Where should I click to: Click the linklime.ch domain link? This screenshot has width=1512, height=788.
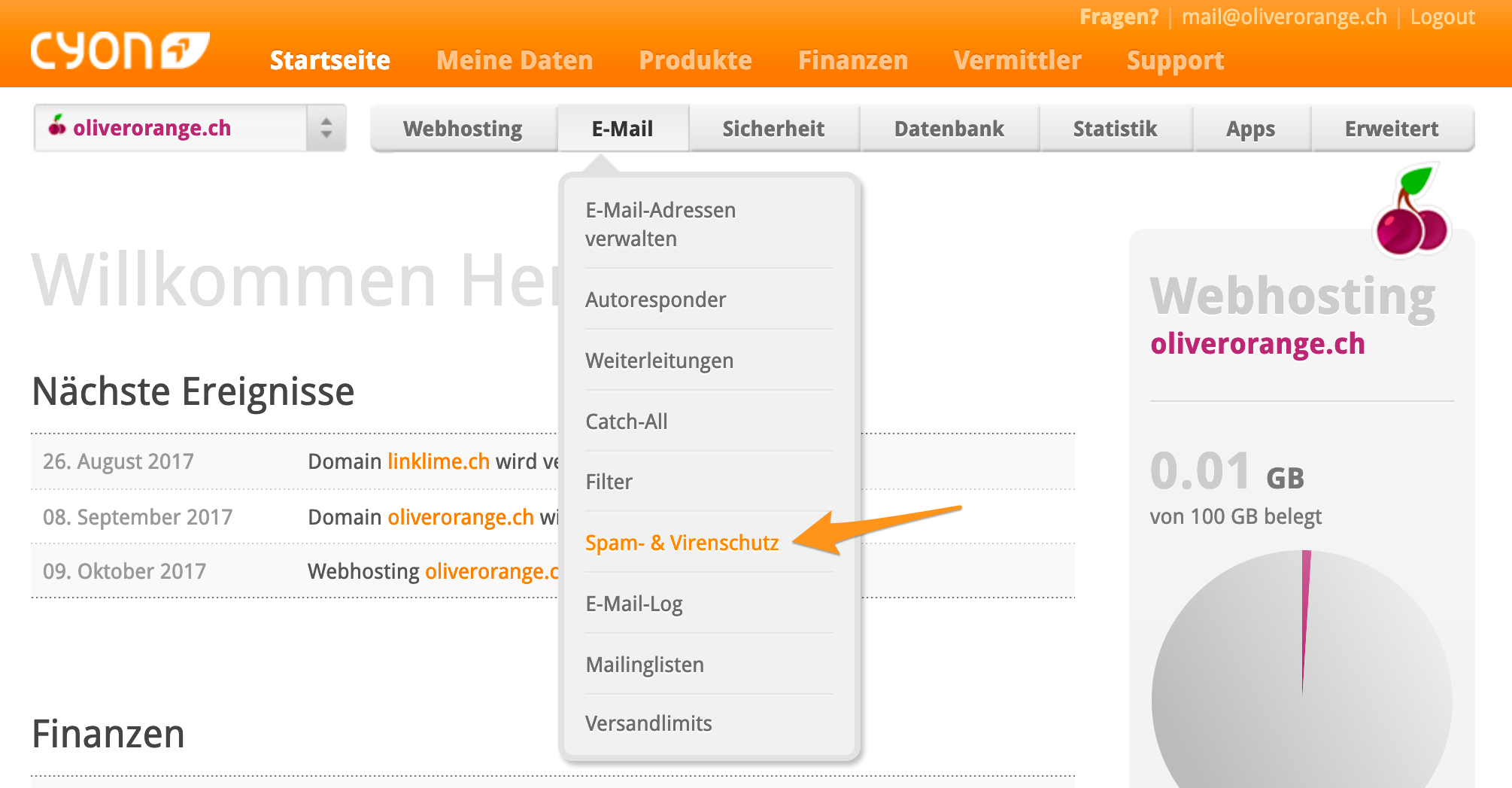pos(439,461)
